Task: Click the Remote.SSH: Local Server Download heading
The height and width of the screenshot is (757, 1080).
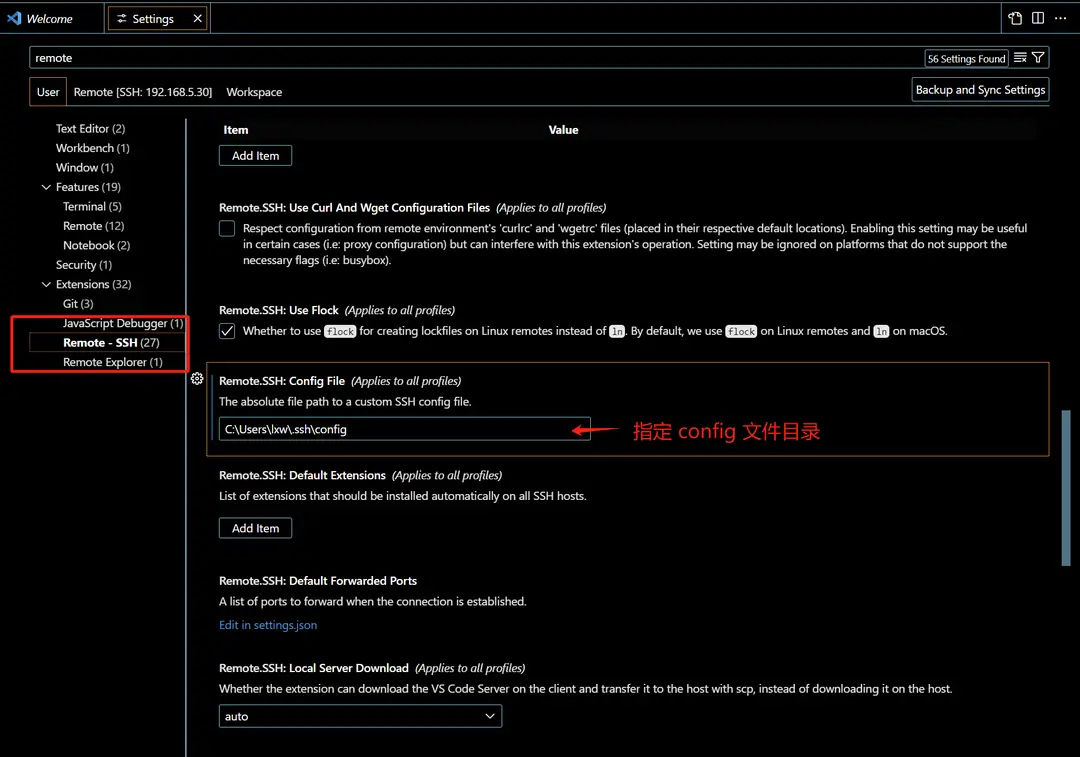Action: [313, 668]
